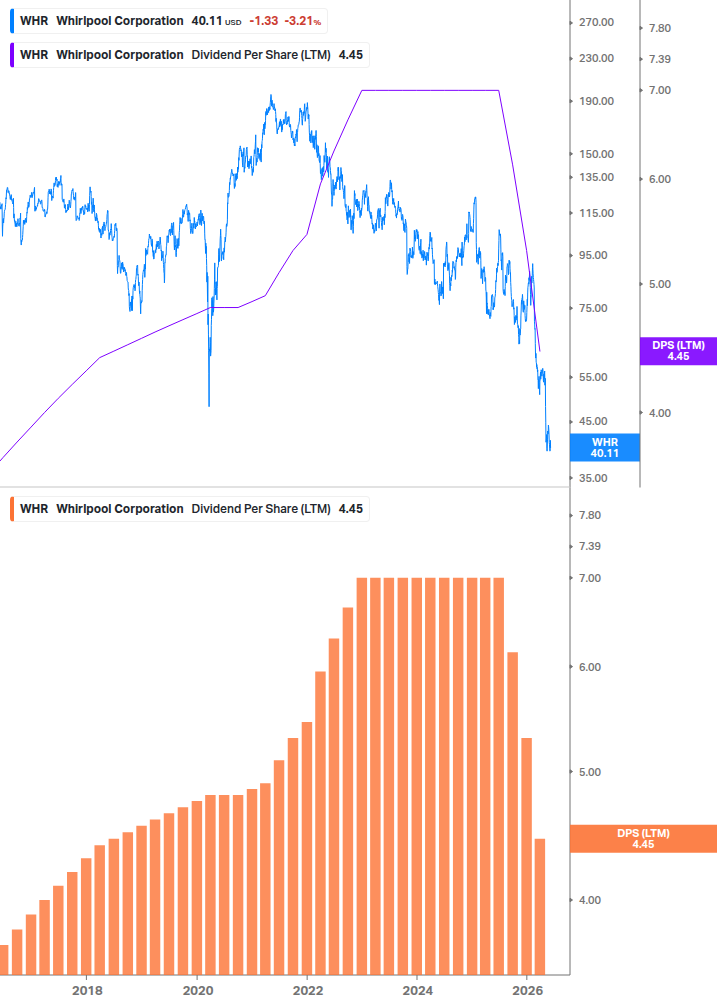Click the purple Dividend Per Share legend

pyautogui.click(x=190, y=55)
